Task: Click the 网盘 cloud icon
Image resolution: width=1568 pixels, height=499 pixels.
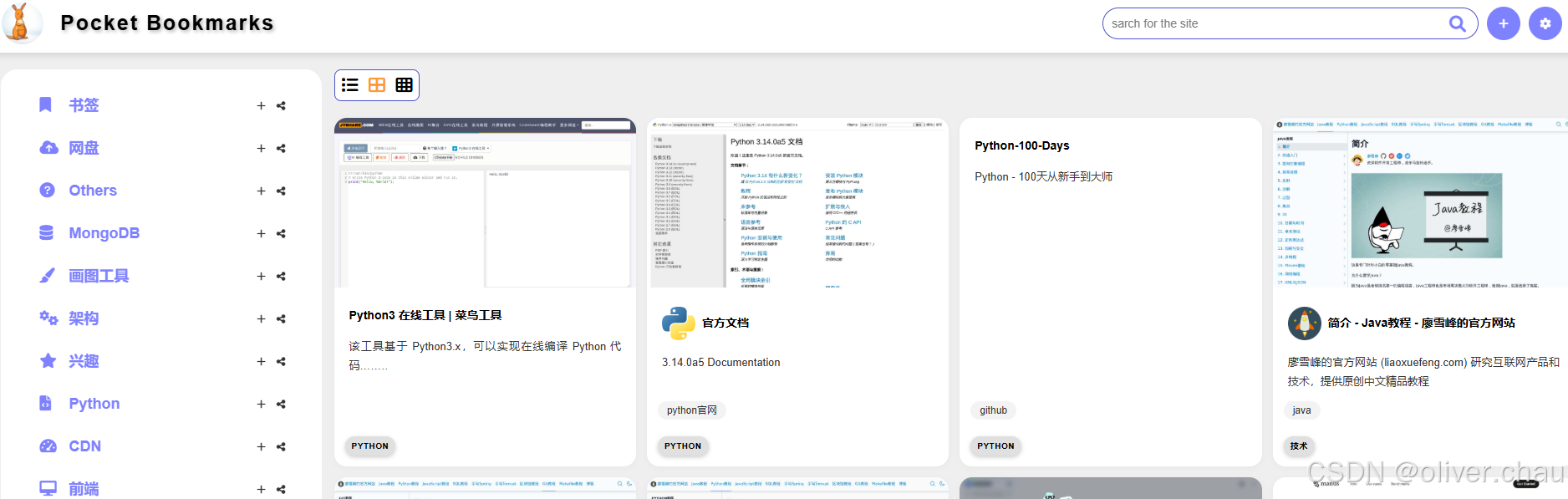Action: pyautogui.click(x=48, y=148)
